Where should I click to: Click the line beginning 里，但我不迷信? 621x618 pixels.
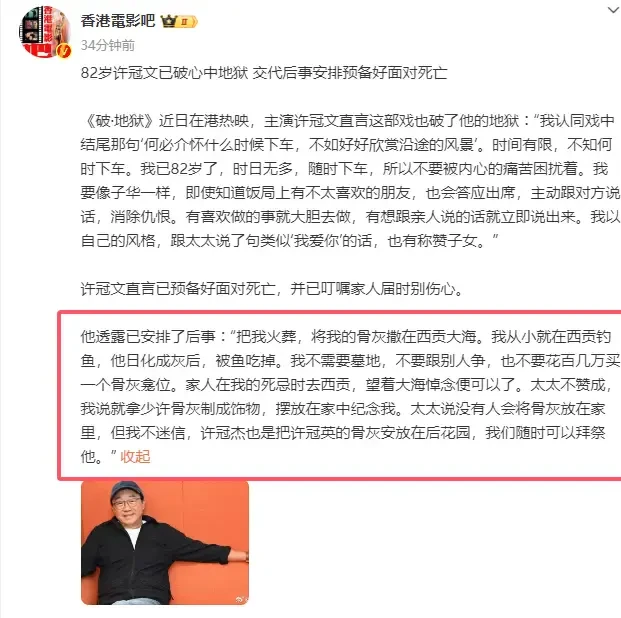(x=343, y=433)
